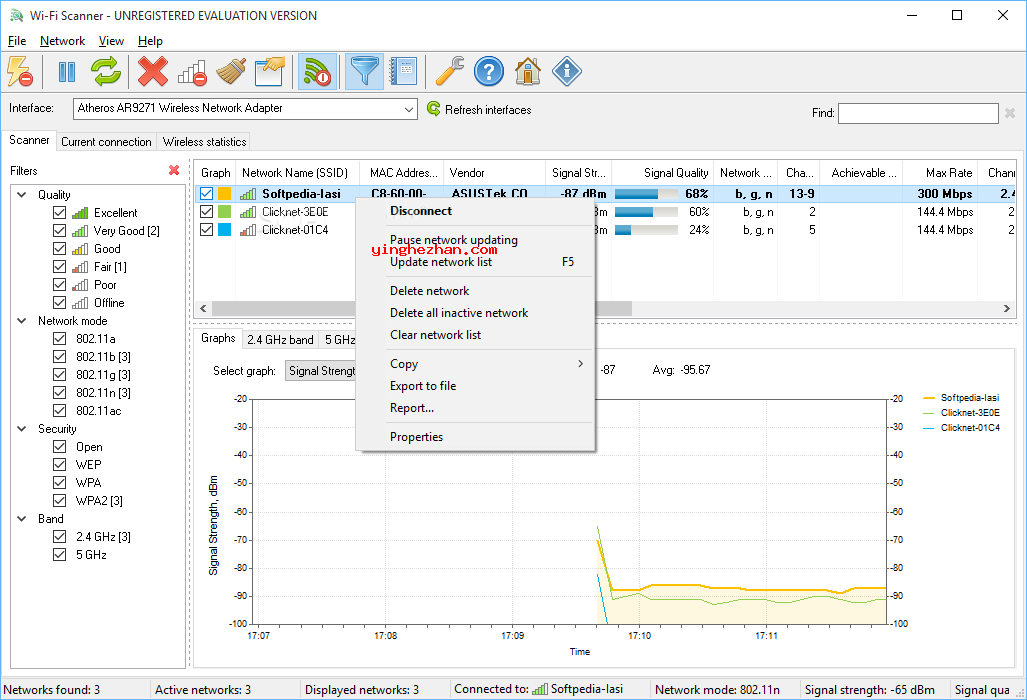Click the network list scroll right arrow

[x=1007, y=308]
